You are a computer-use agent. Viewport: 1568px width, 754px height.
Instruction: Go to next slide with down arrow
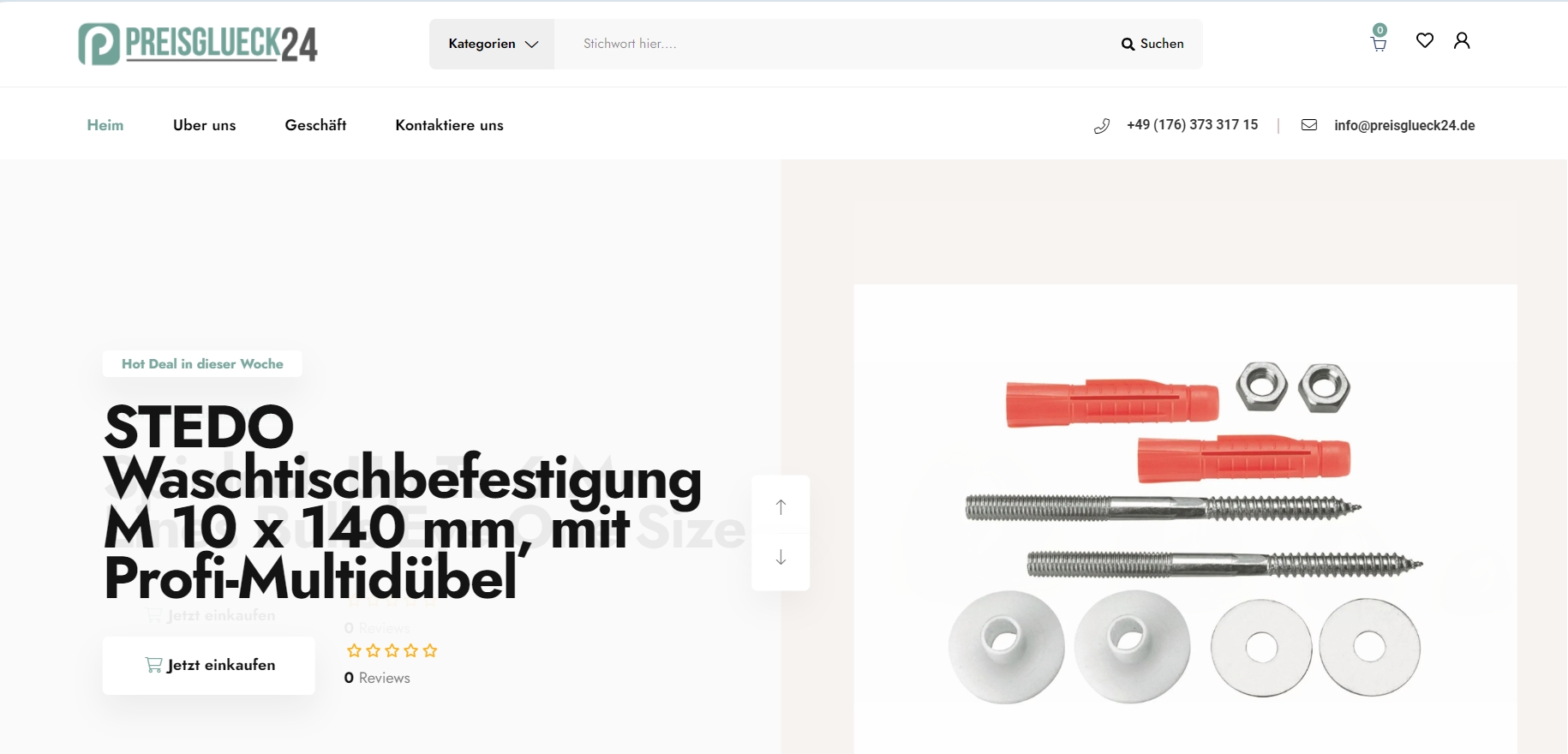pos(781,558)
